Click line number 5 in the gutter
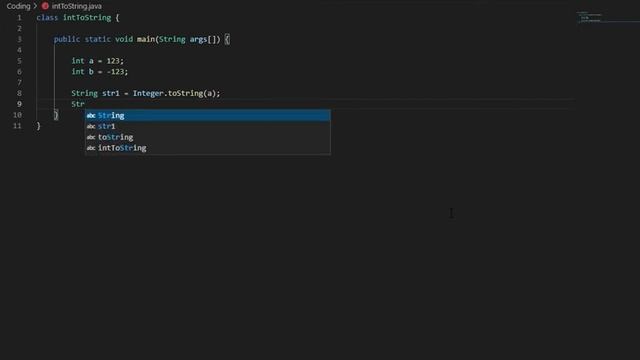Image resolution: width=640 pixels, height=360 pixels. click(19, 61)
